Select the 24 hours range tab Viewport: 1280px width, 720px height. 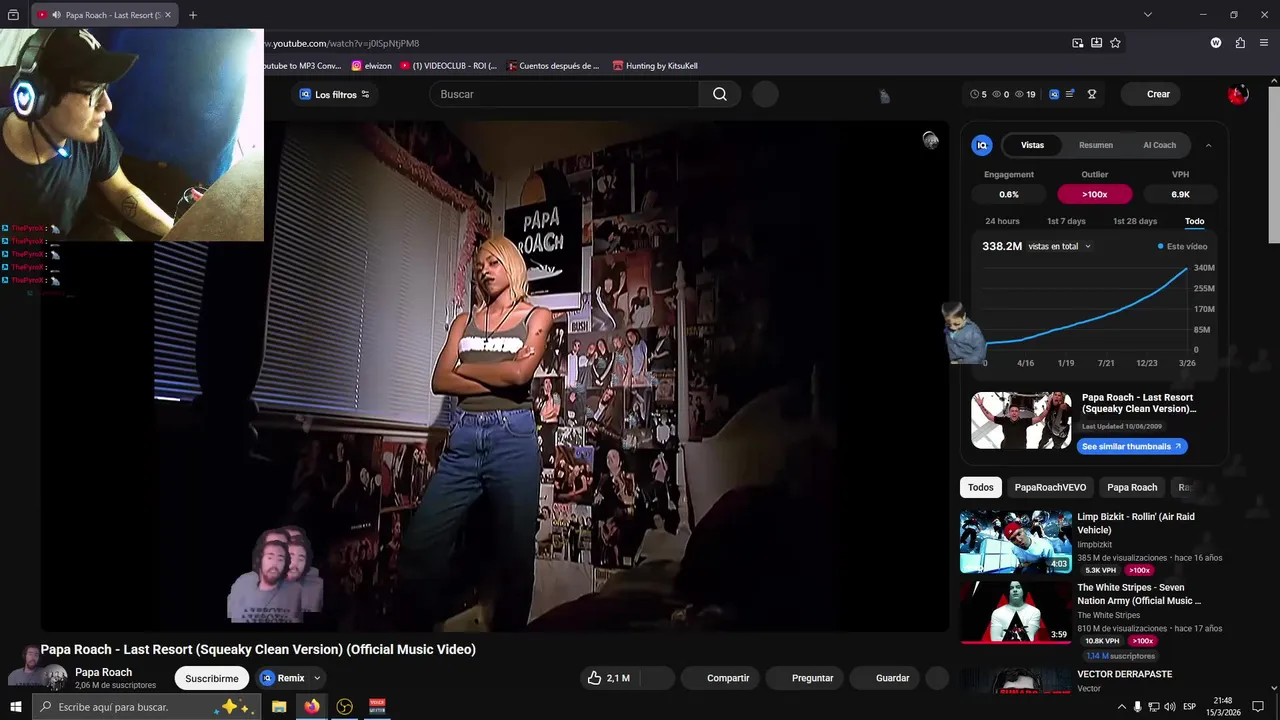pos(1002,221)
